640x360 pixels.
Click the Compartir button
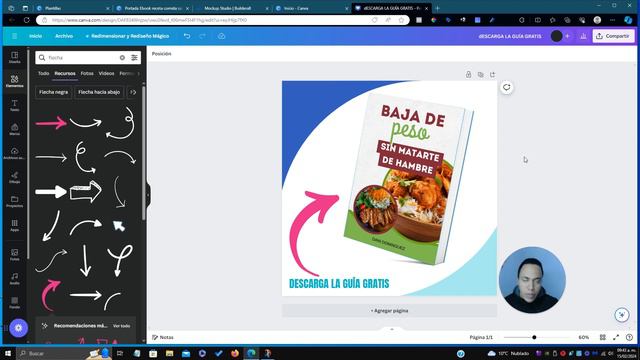(613, 36)
